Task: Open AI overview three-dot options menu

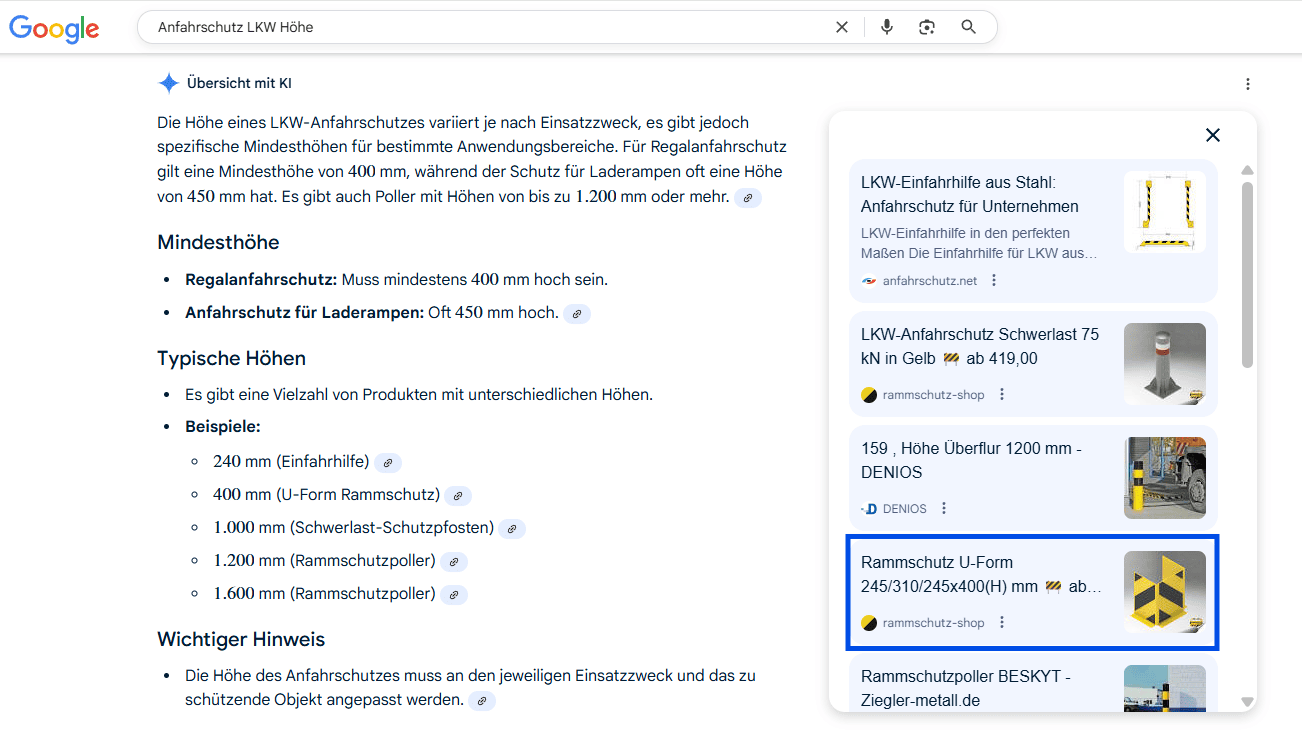Action: 1247,84
